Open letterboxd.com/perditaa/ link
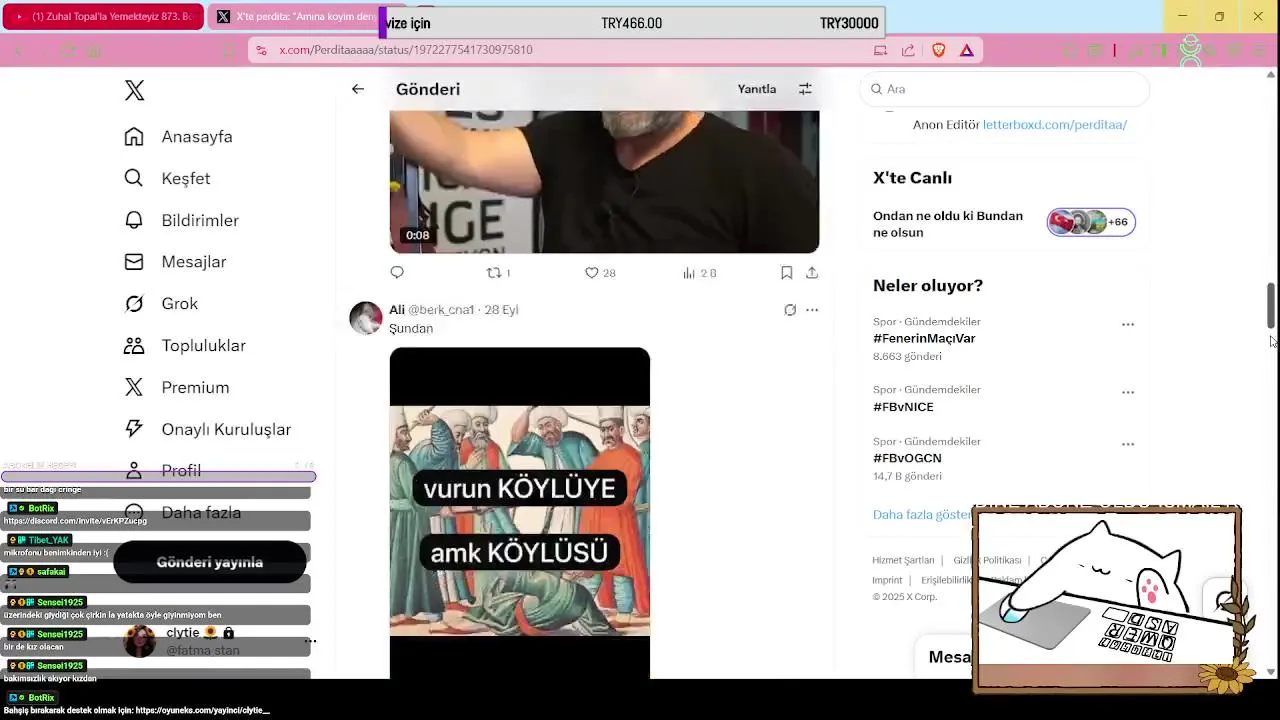The height and width of the screenshot is (720, 1280). (1055, 125)
